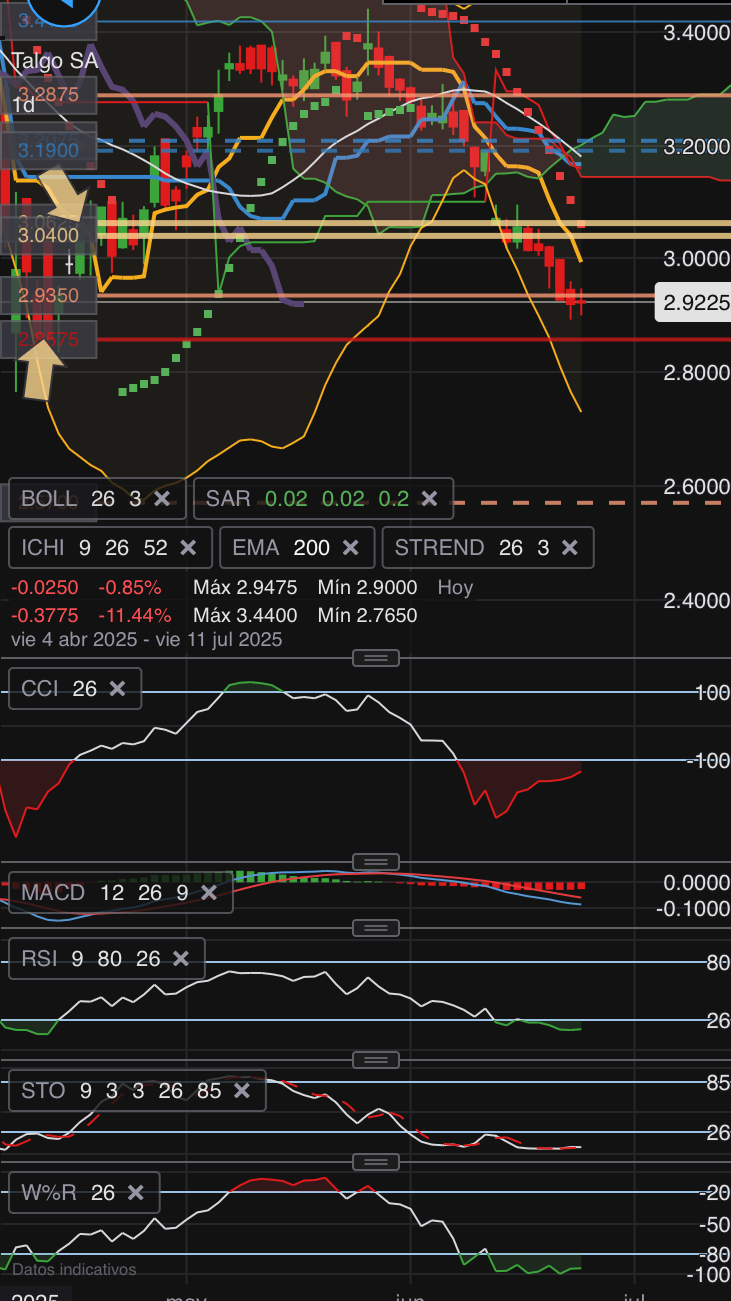The width and height of the screenshot is (731, 1301).
Task: Click the divider handle above W%R panel
Action: pos(376,1161)
